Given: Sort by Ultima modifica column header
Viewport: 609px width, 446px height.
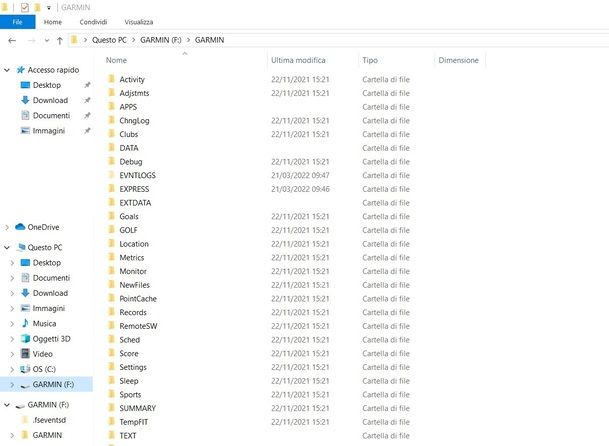Looking at the screenshot, I should click(298, 60).
